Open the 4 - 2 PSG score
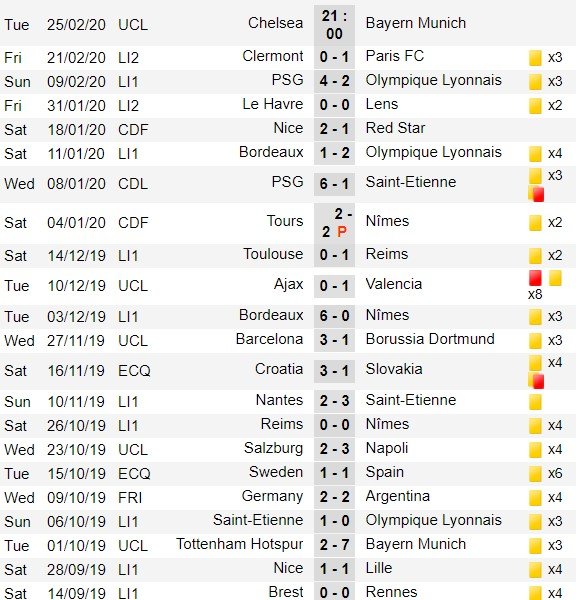 [334, 81]
